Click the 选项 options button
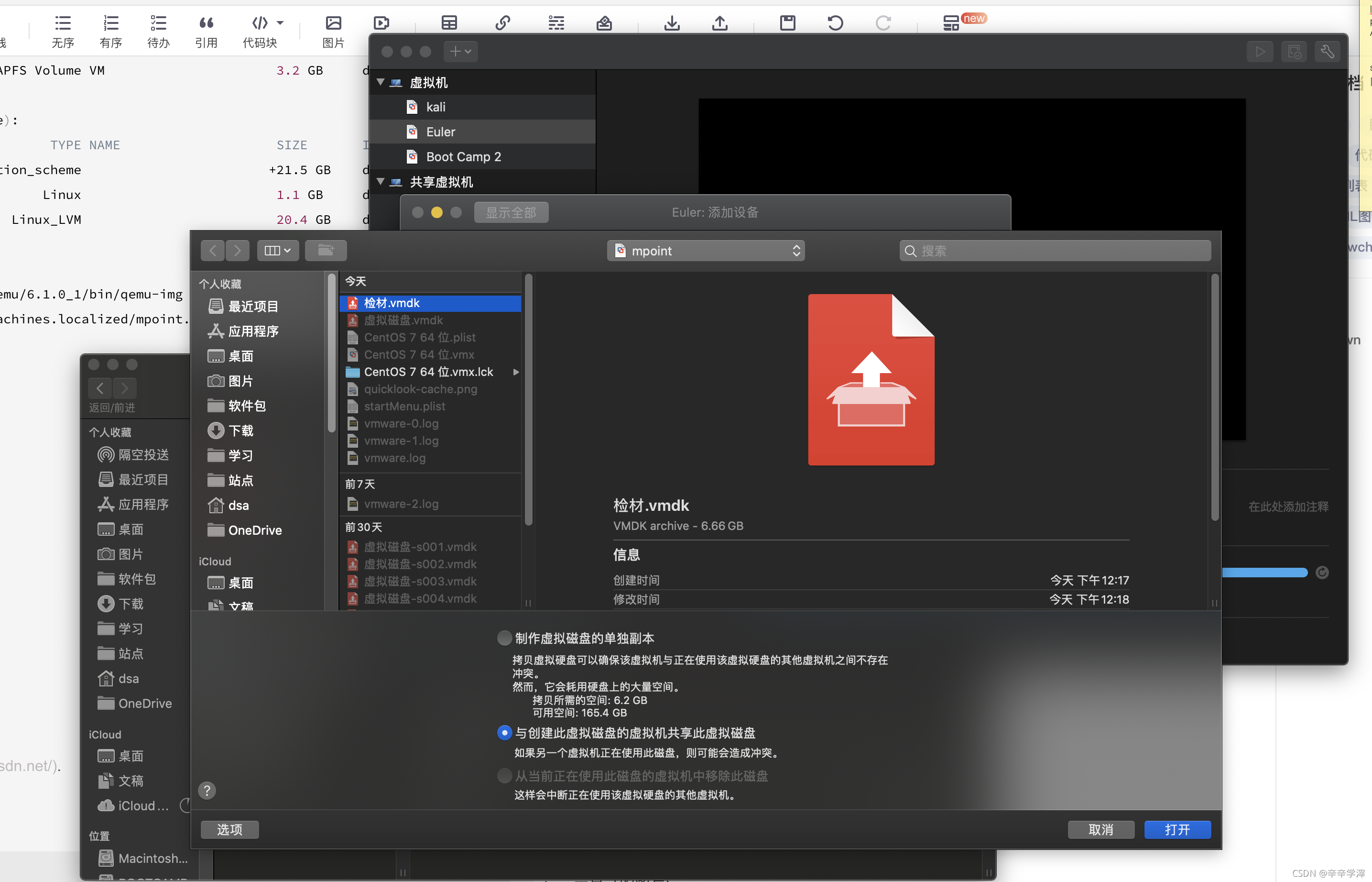The image size is (1372, 882). tap(229, 829)
